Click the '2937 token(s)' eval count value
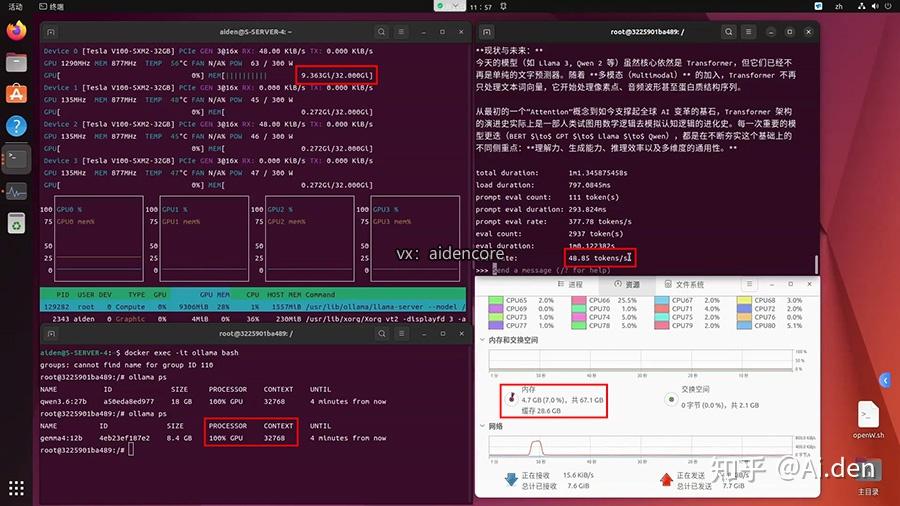 (595, 233)
